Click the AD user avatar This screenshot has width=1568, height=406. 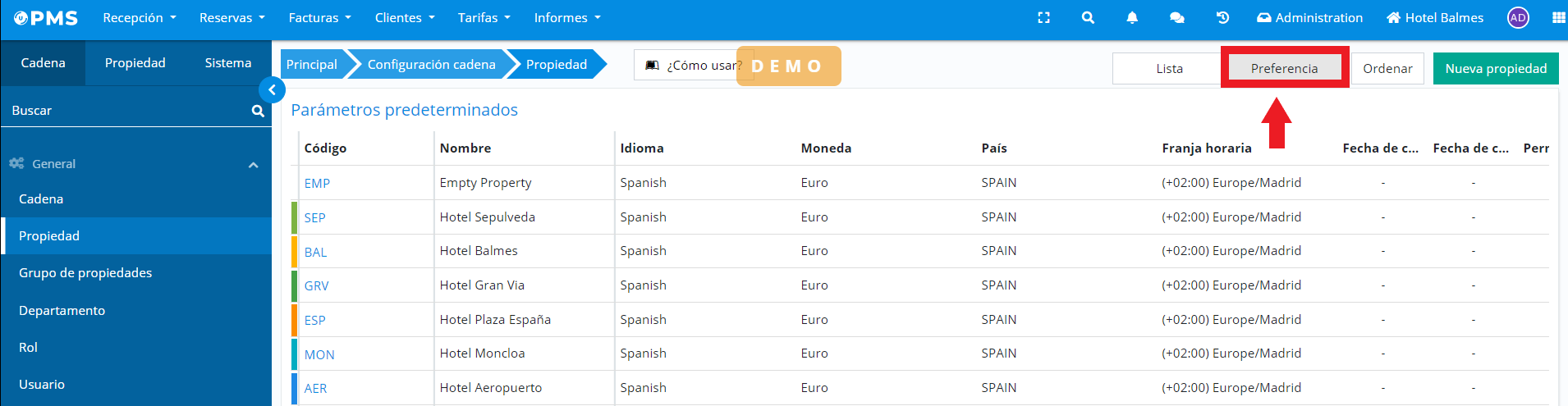tap(1518, 18)
